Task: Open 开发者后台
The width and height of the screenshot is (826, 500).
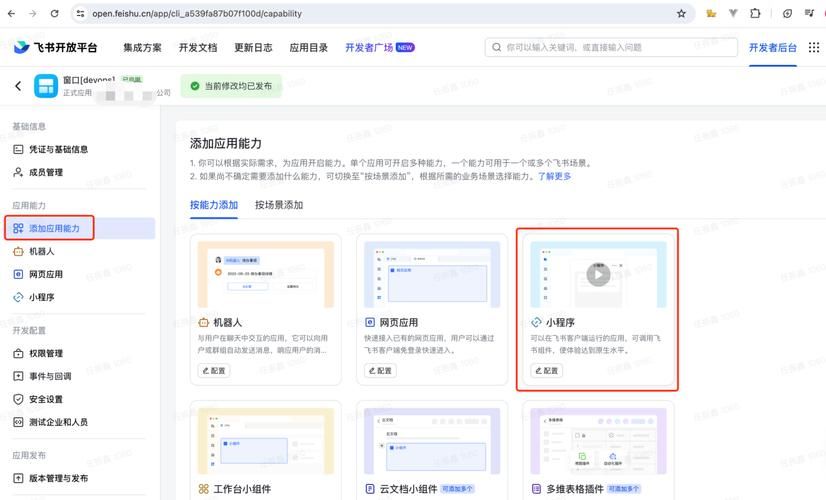Action: [x=773, y=47]
